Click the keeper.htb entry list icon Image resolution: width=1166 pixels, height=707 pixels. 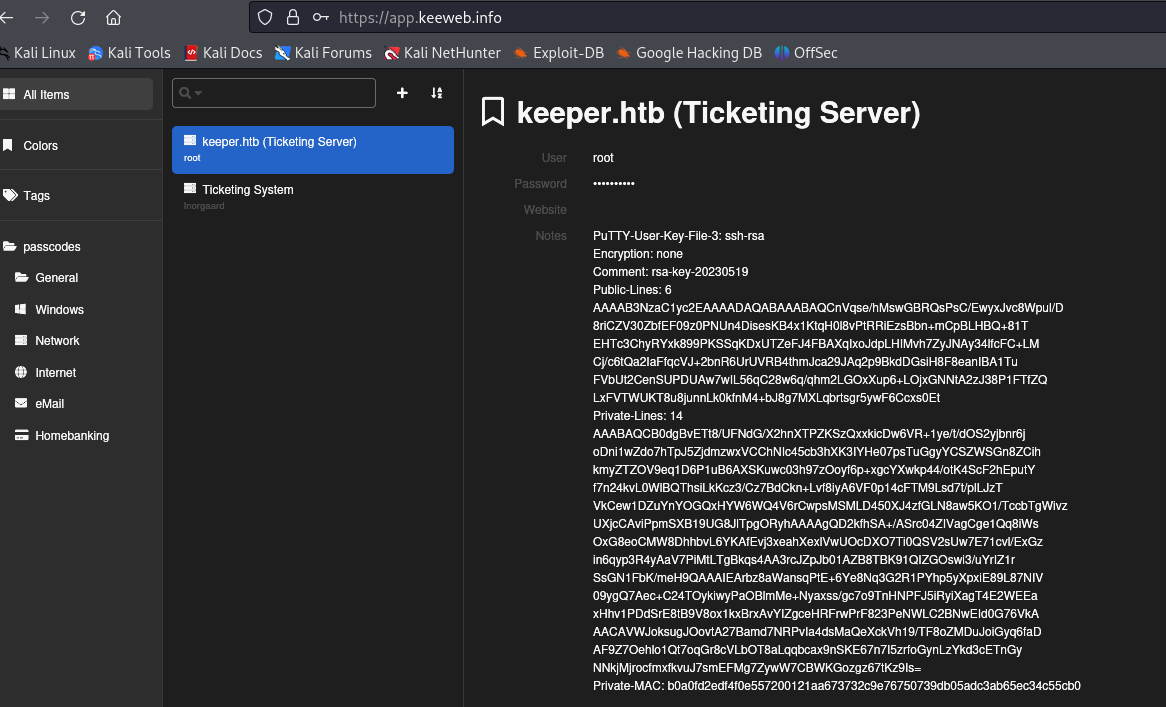(190, 141)
